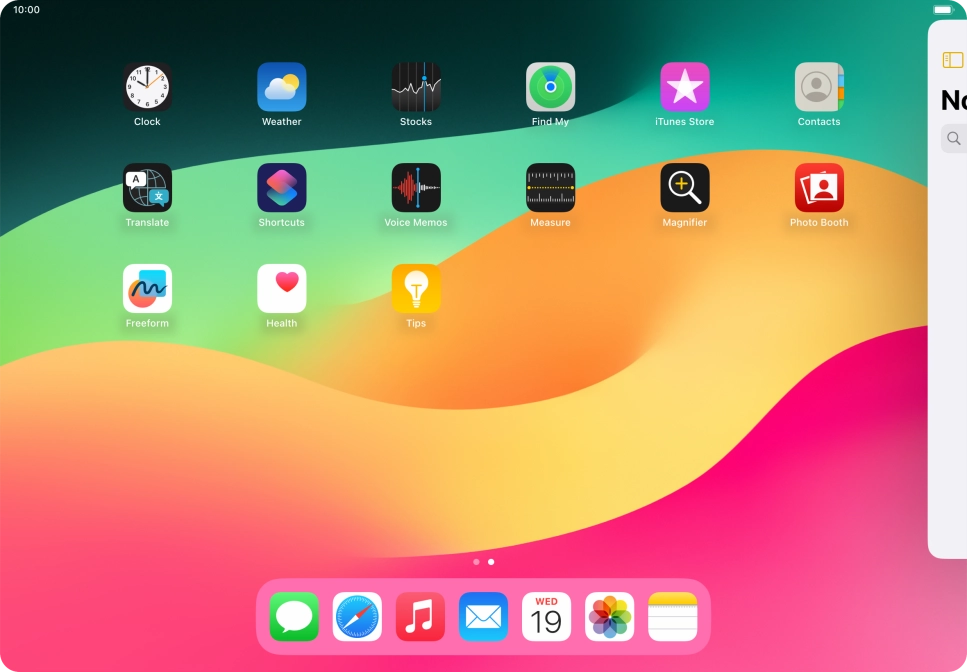Open the Translate app

point(147,188)
